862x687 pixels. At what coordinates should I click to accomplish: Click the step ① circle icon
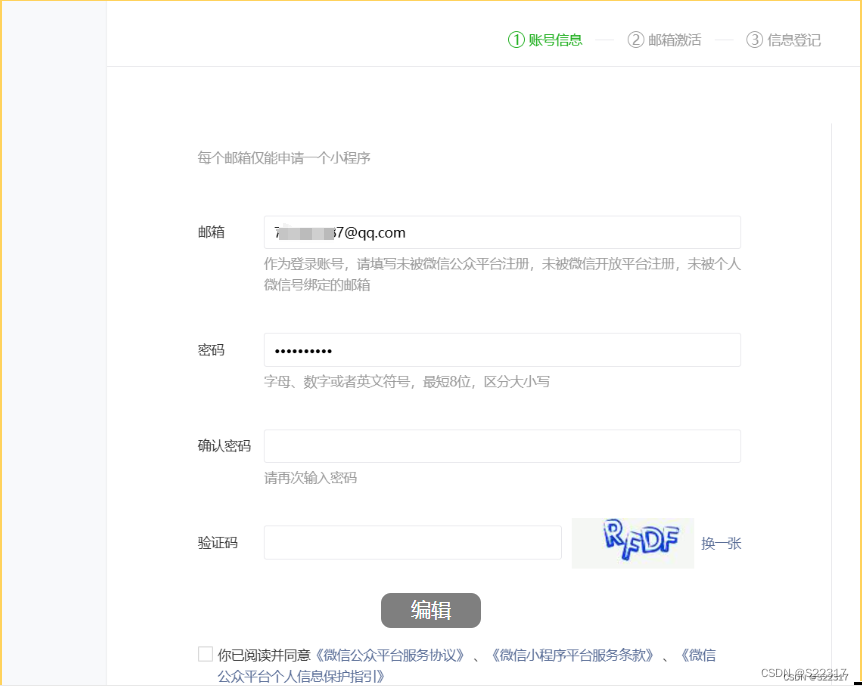(x=515, y=40)
